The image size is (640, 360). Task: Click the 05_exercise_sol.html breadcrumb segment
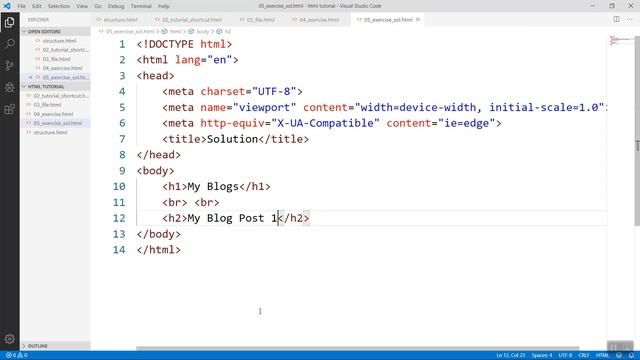pos(130,31)
